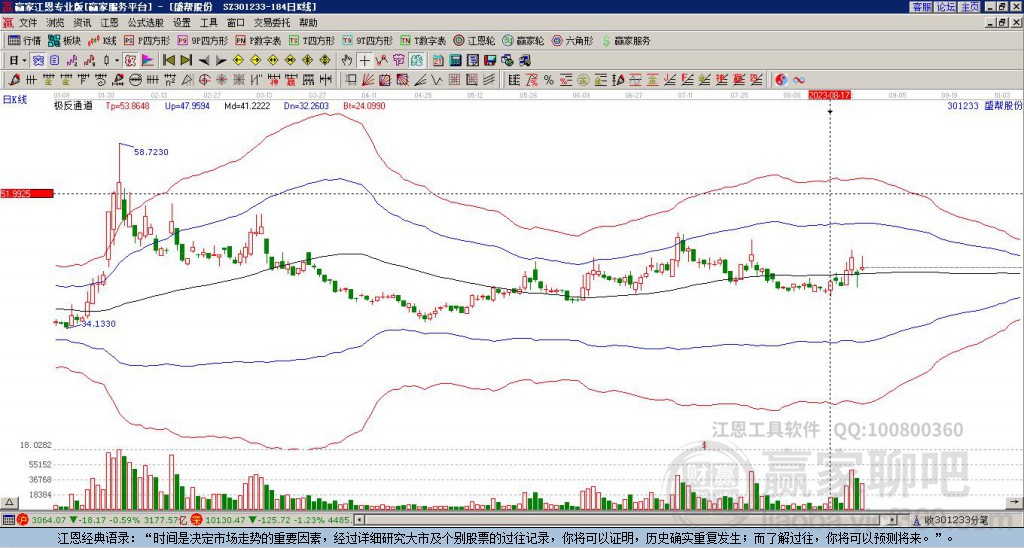This screenshot has width=1024, height=548.
Task: Click the Md=41.2222 indicator value
Action: coord(247,105)
